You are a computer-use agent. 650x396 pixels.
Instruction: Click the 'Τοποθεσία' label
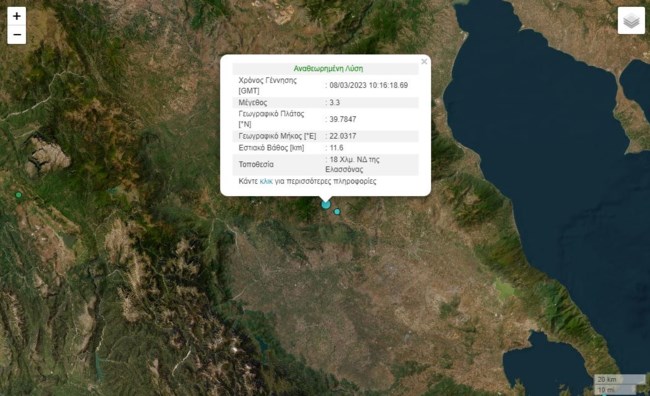256,165
